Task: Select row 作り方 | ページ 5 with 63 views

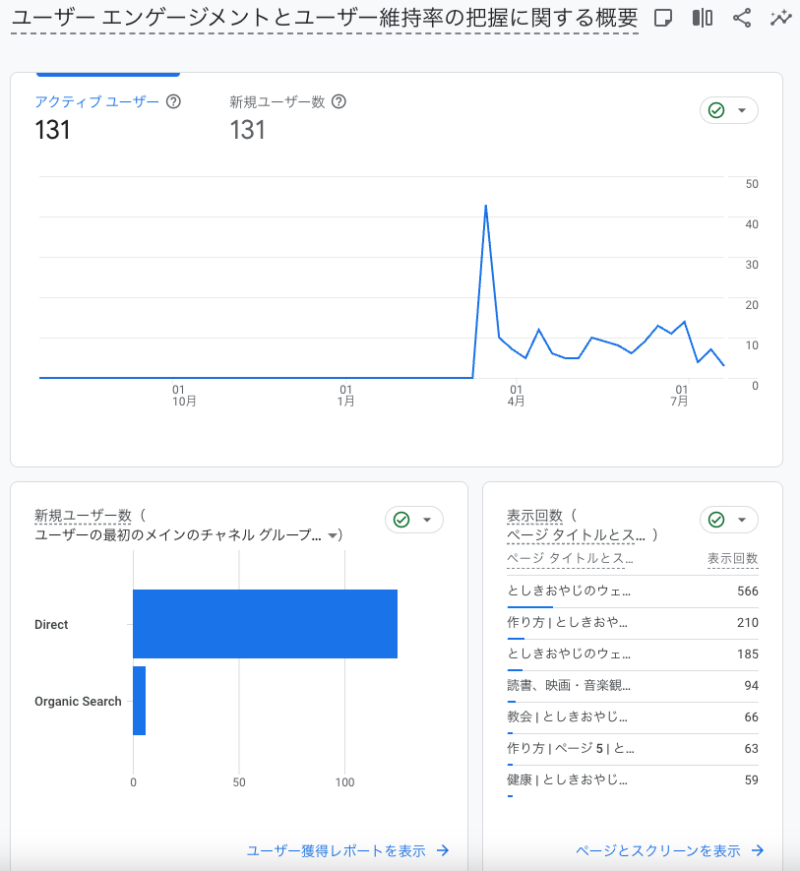Action: pyautogui.click(x=632, y=748)
